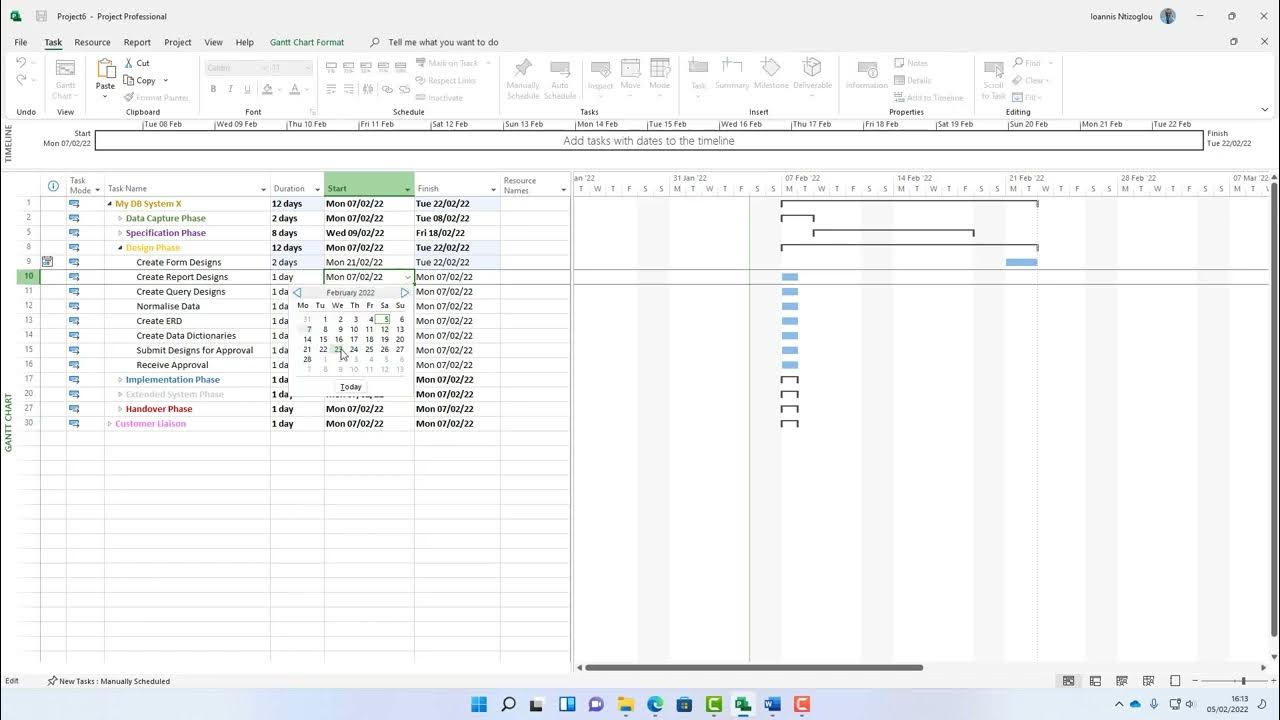Click the Find magnifier icon
The height and width of the screenshot is (720, 1280).
coord(1018,63)
